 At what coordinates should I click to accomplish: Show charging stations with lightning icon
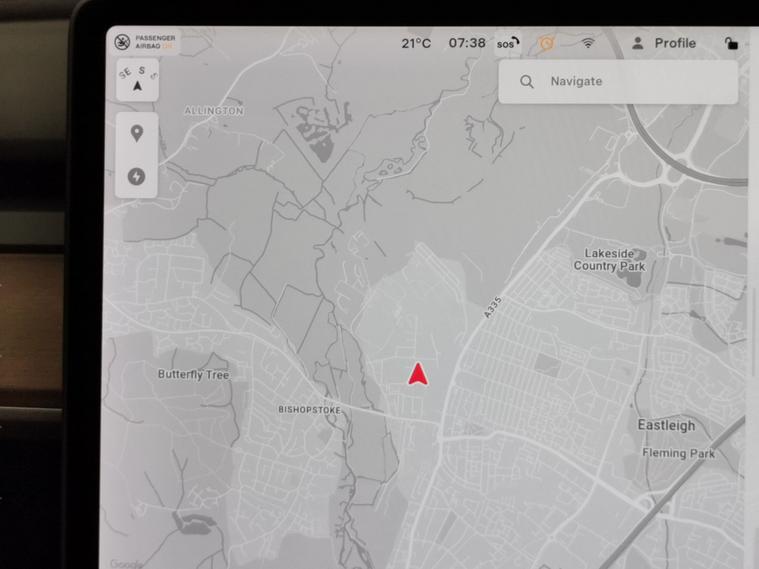(137, 177)
